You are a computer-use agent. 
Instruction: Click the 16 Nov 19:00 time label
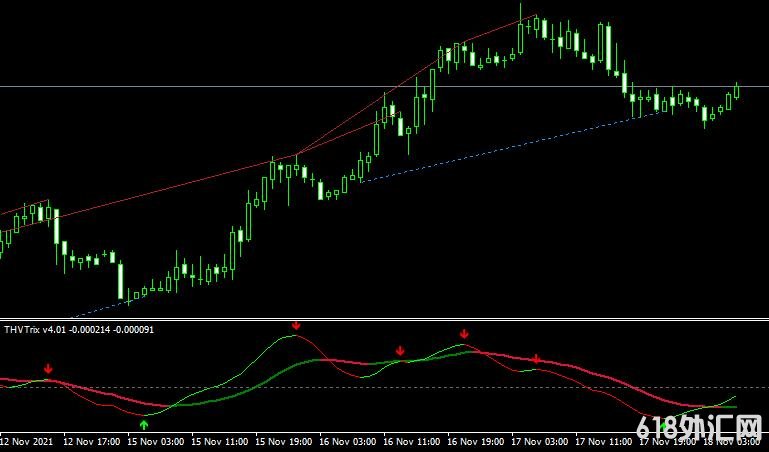coord(476,442)
